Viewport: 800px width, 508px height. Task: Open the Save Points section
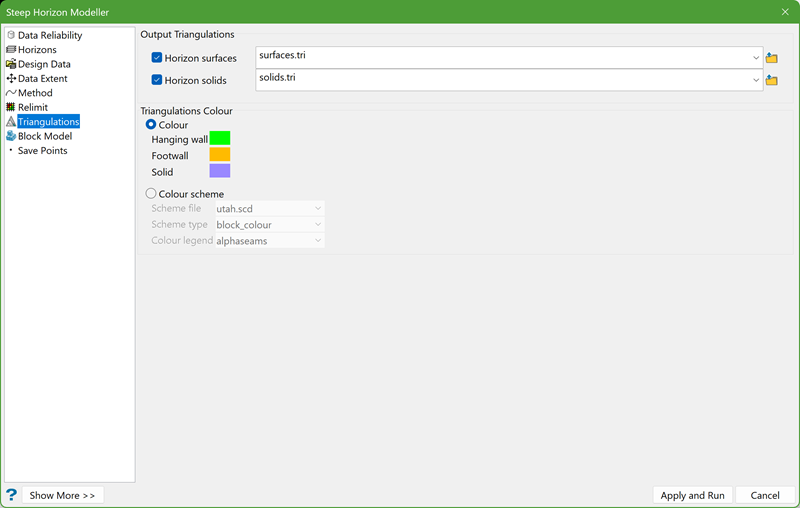coord(42,150)
